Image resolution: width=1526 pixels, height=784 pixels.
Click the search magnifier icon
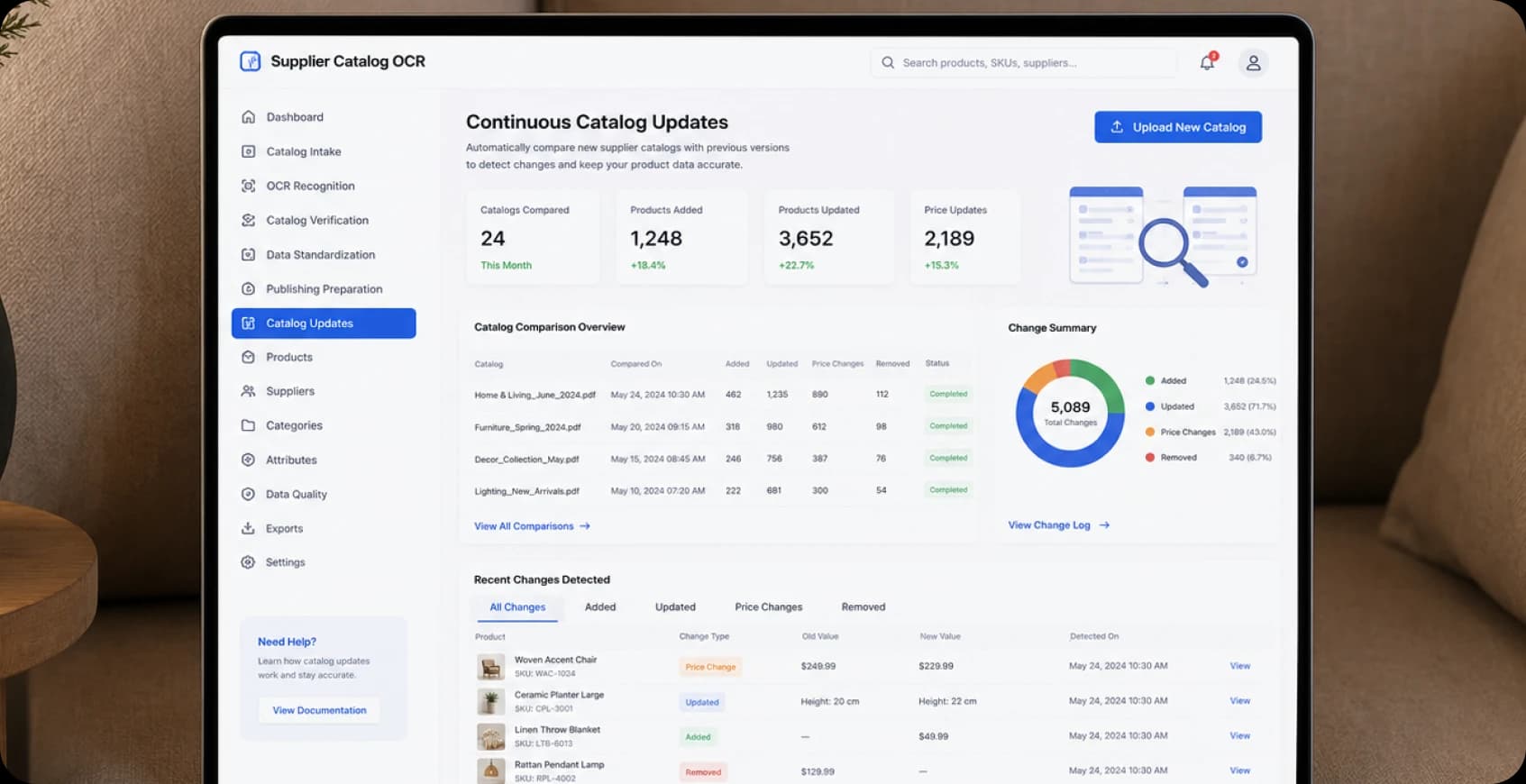[x=888, y=63]
